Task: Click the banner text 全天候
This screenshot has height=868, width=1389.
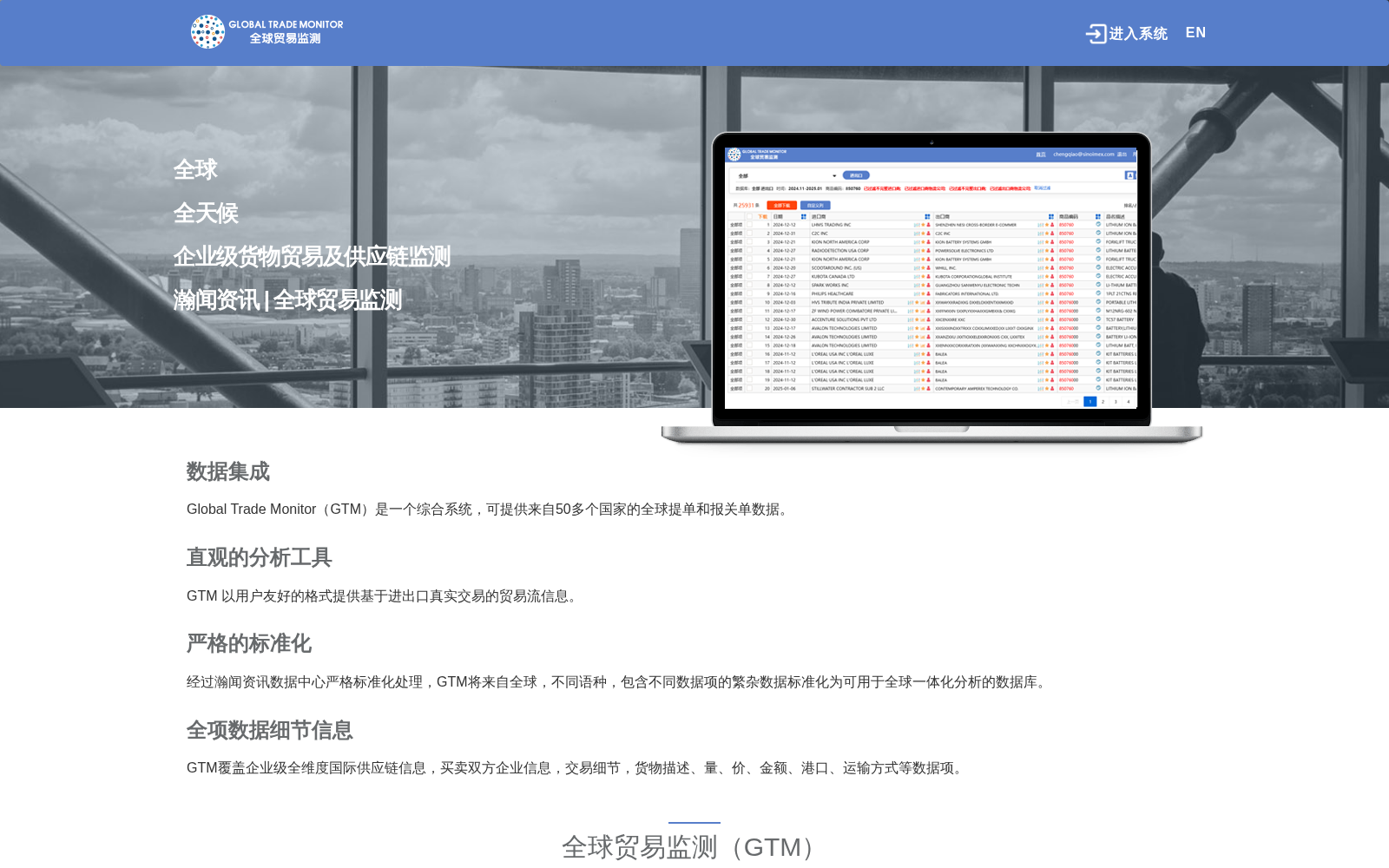Action: (206, 214)
